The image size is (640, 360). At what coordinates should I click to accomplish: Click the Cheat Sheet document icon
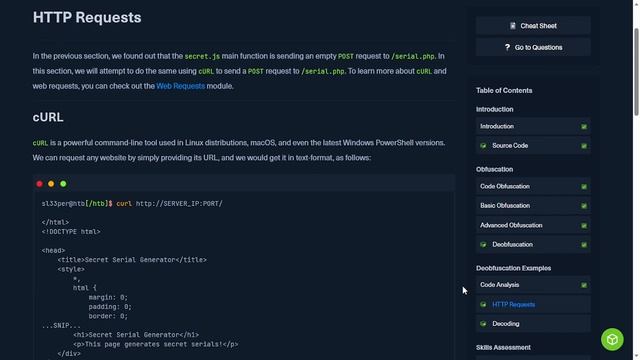click(x=513, y=26)
